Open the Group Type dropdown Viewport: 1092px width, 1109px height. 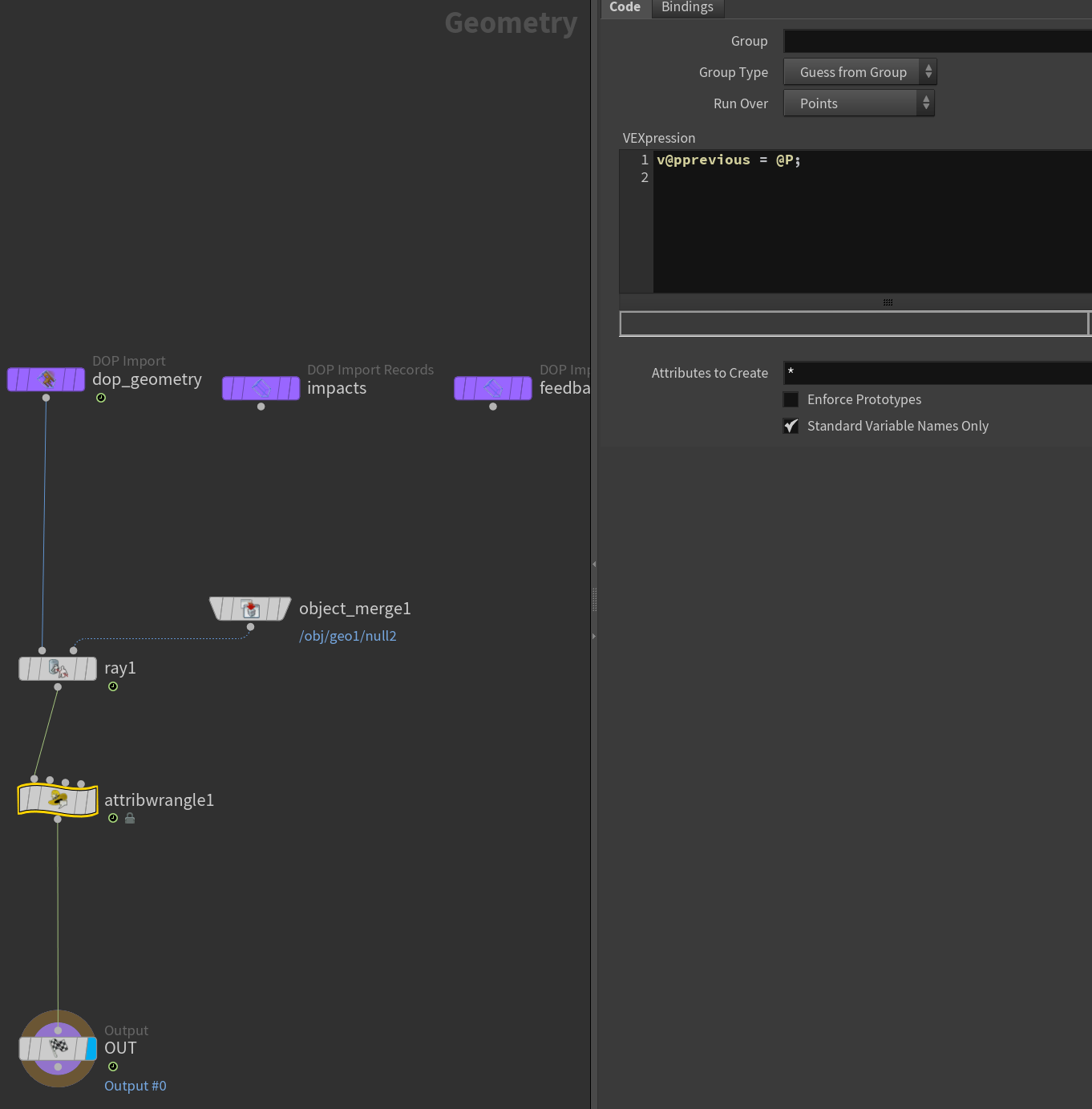click(859, 72)
